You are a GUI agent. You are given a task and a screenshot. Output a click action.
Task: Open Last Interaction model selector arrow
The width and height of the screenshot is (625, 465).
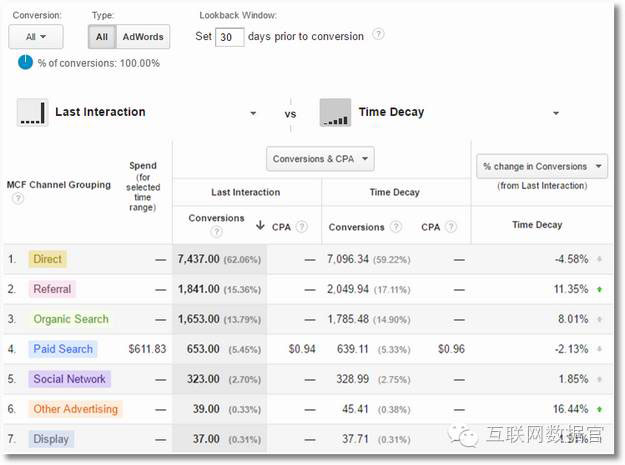(253, 113)
